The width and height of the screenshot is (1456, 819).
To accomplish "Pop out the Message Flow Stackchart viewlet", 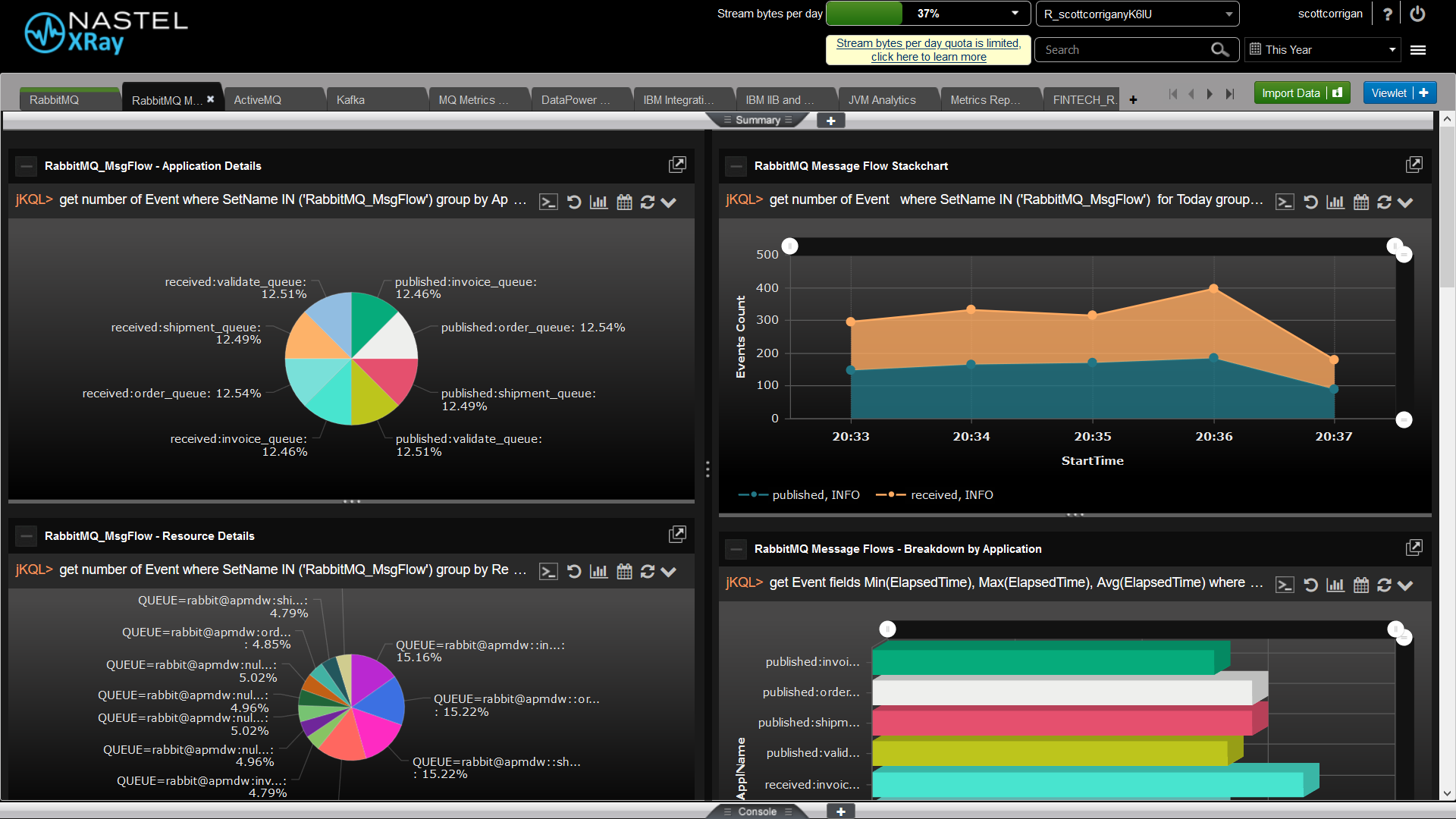I will (x=1414, y=165).
